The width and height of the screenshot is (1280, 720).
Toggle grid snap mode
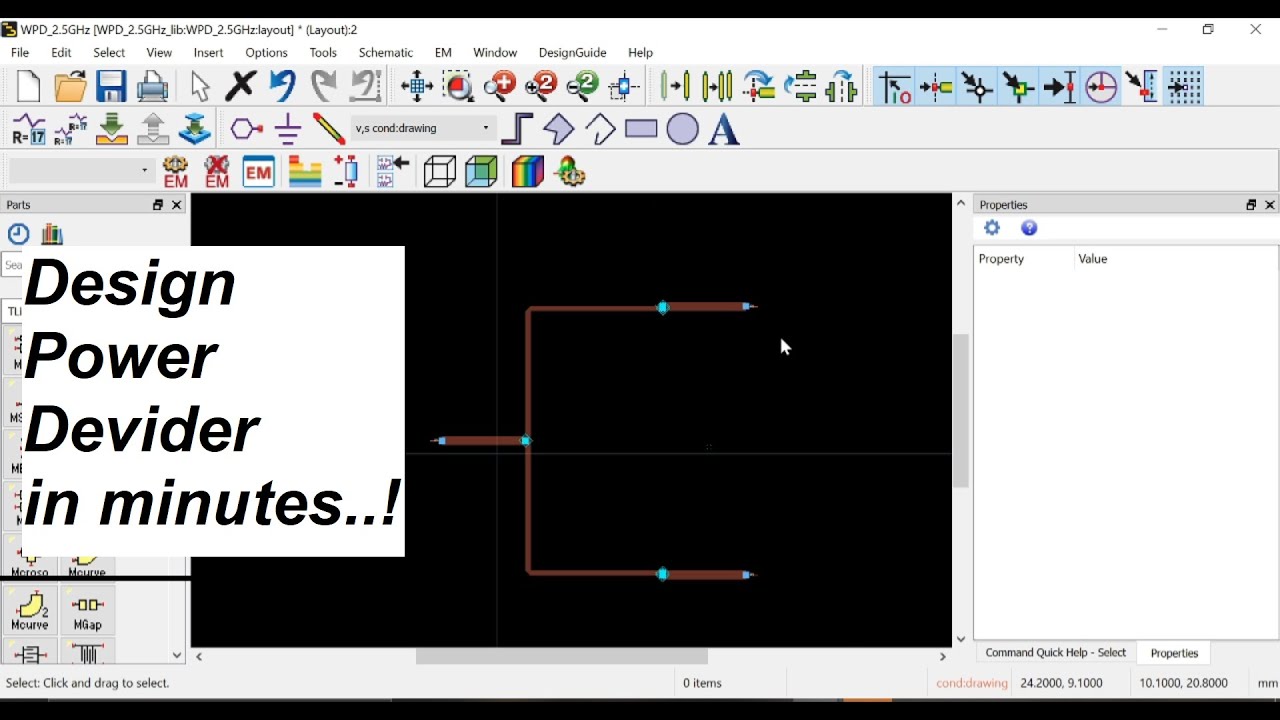1184,87
